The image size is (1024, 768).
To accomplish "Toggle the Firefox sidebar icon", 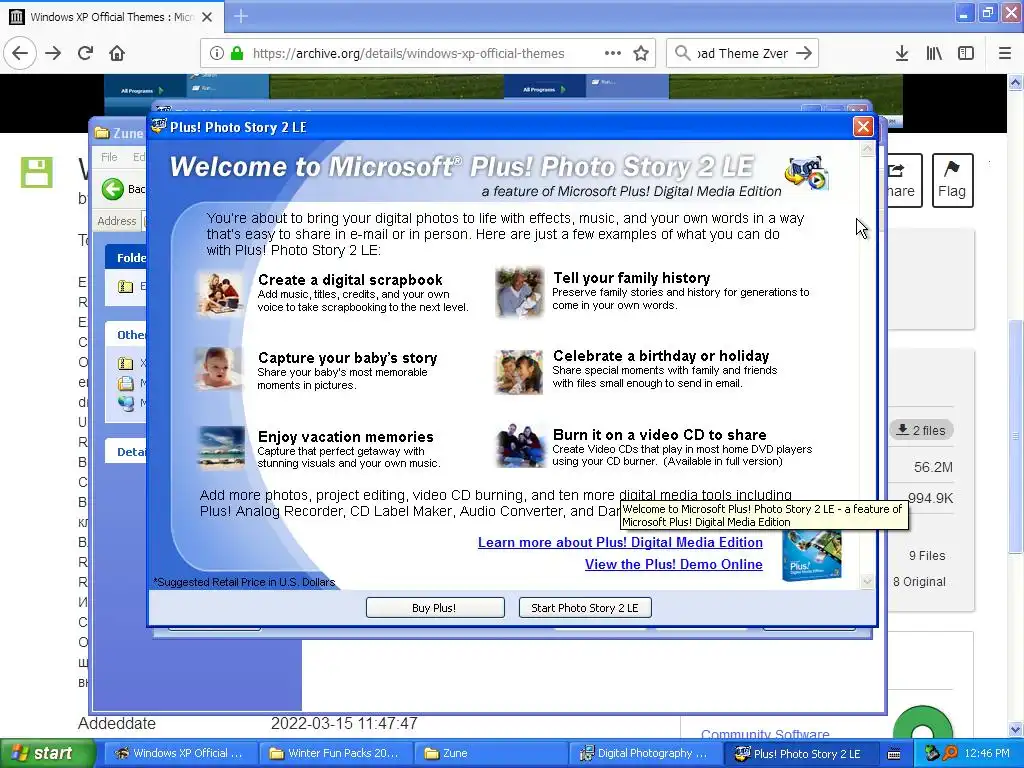I will click(966, 54).
